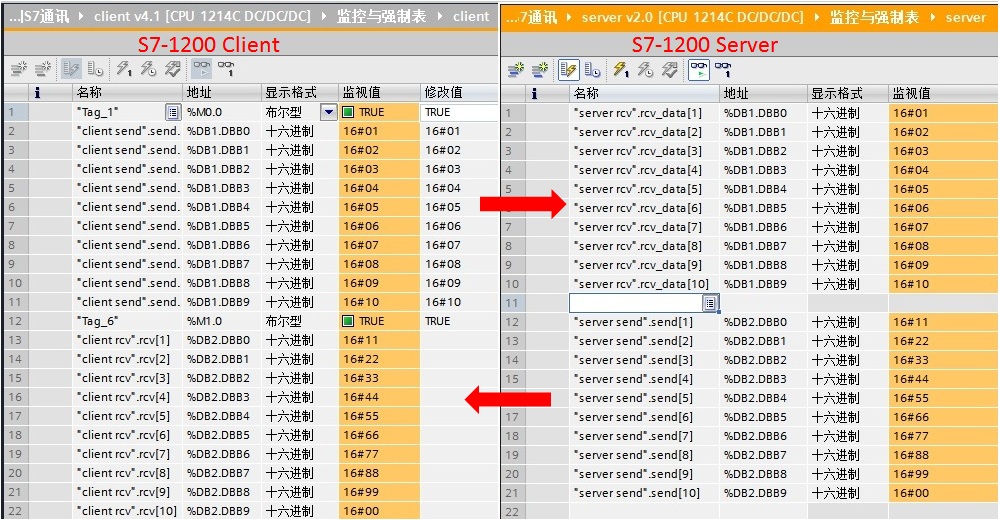
Task: Click client modify value 16#05
Action: point(459,207)
